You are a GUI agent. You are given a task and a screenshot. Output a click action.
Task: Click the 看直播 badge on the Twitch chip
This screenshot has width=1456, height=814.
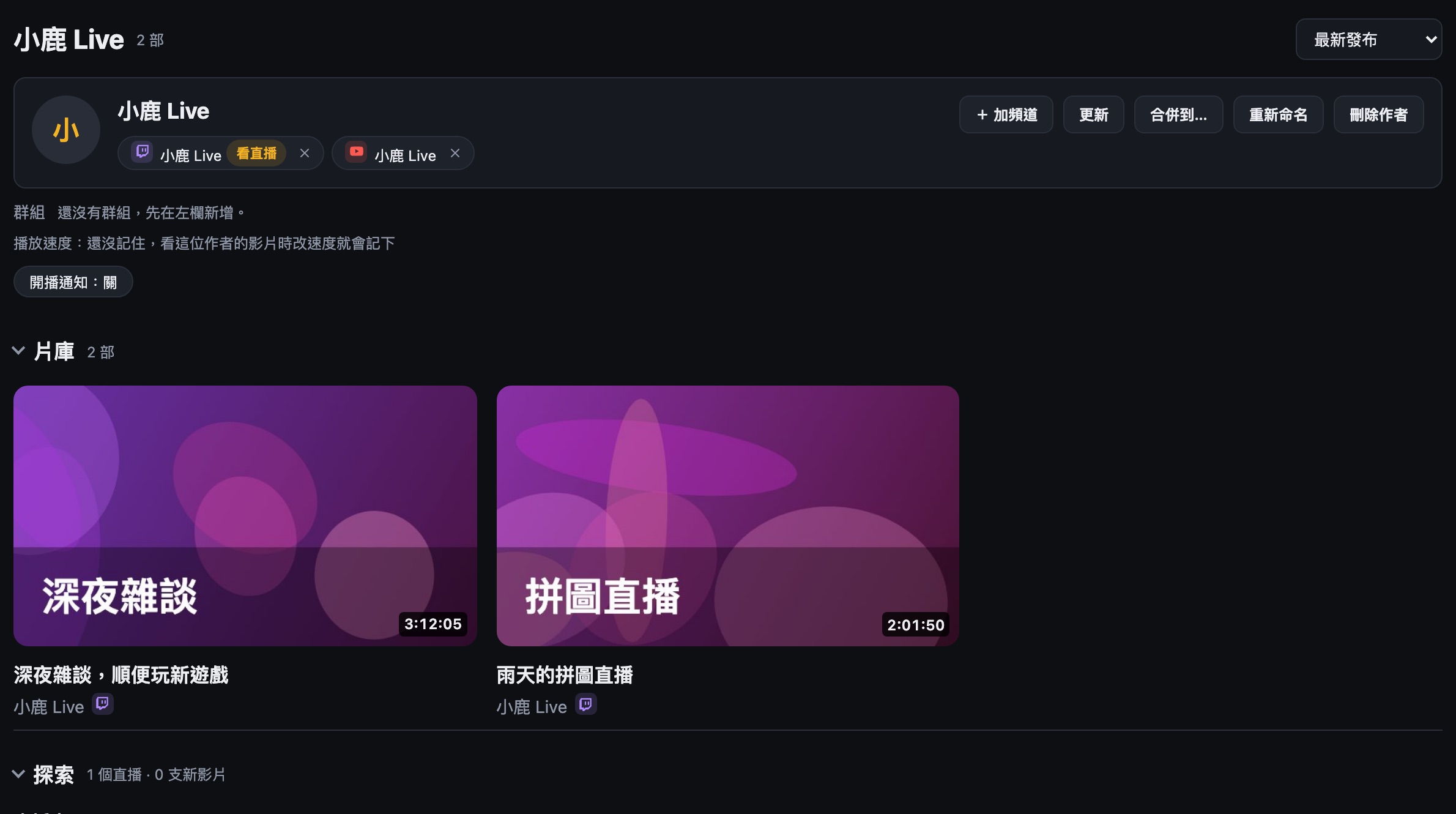256,153
